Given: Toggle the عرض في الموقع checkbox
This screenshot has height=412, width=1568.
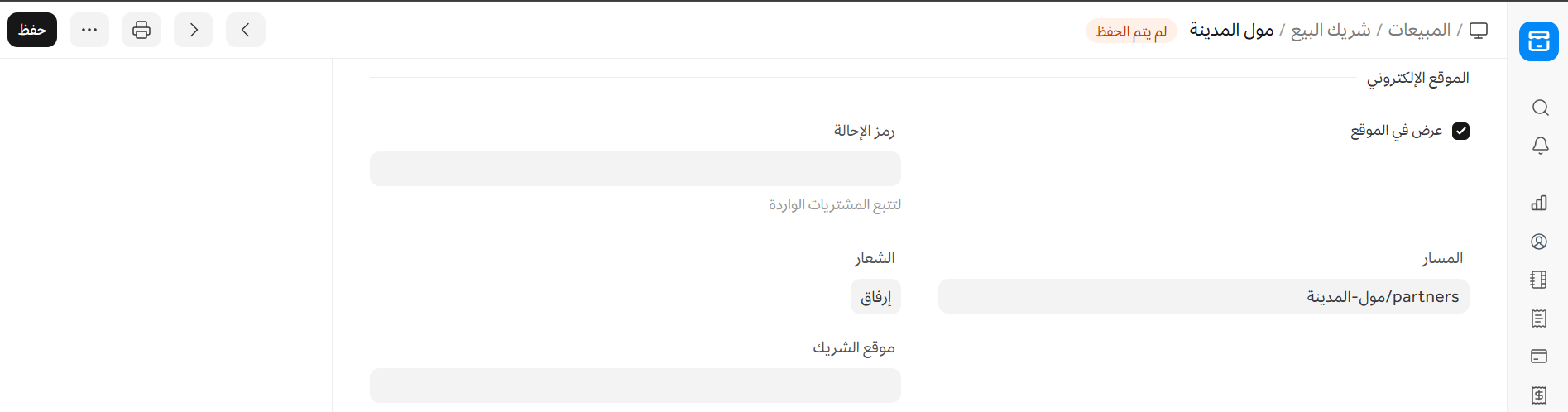Looking at the screenshot, I should [1460, 131].
